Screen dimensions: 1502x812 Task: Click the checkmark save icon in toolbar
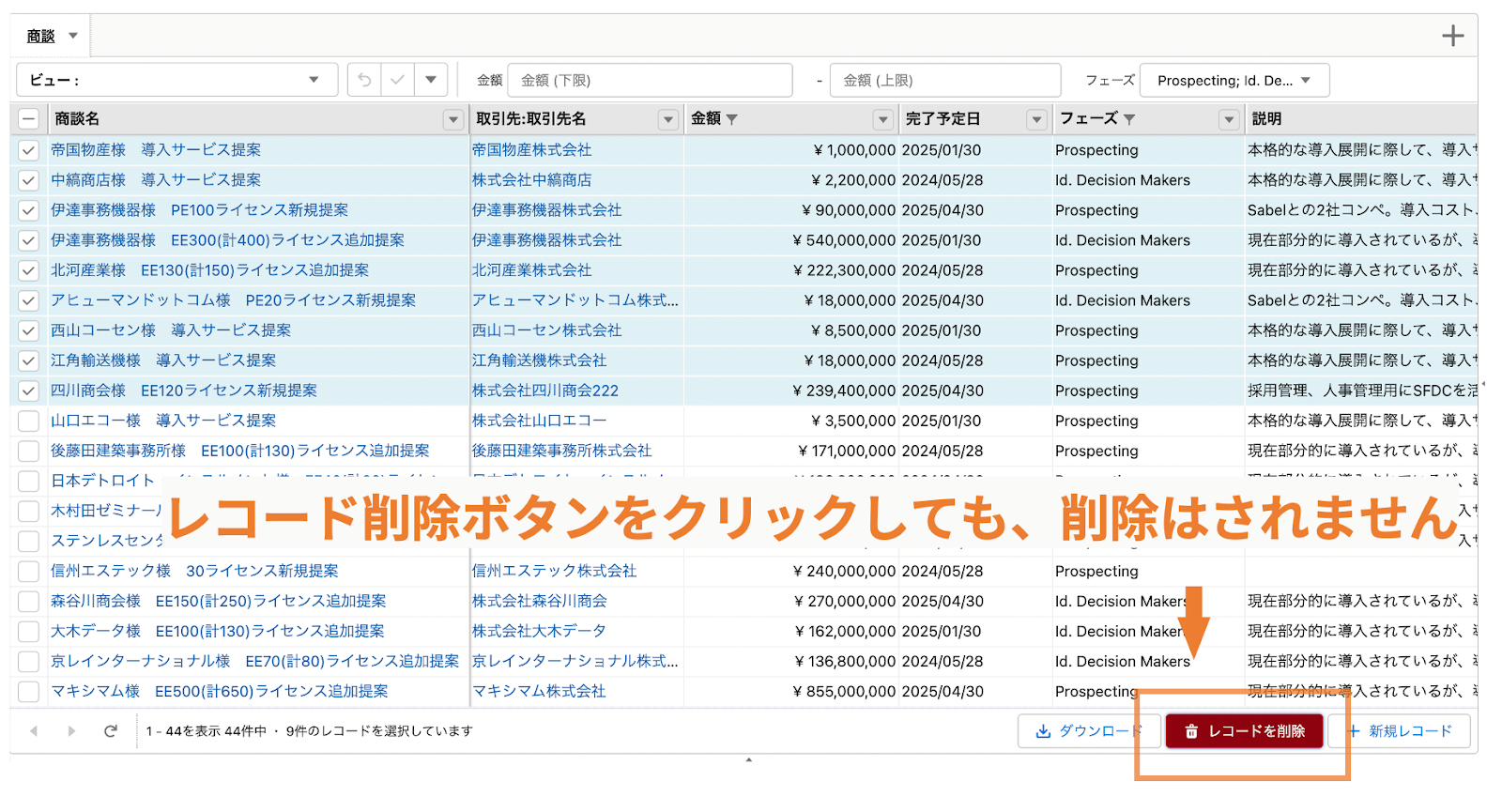point(397,80)
